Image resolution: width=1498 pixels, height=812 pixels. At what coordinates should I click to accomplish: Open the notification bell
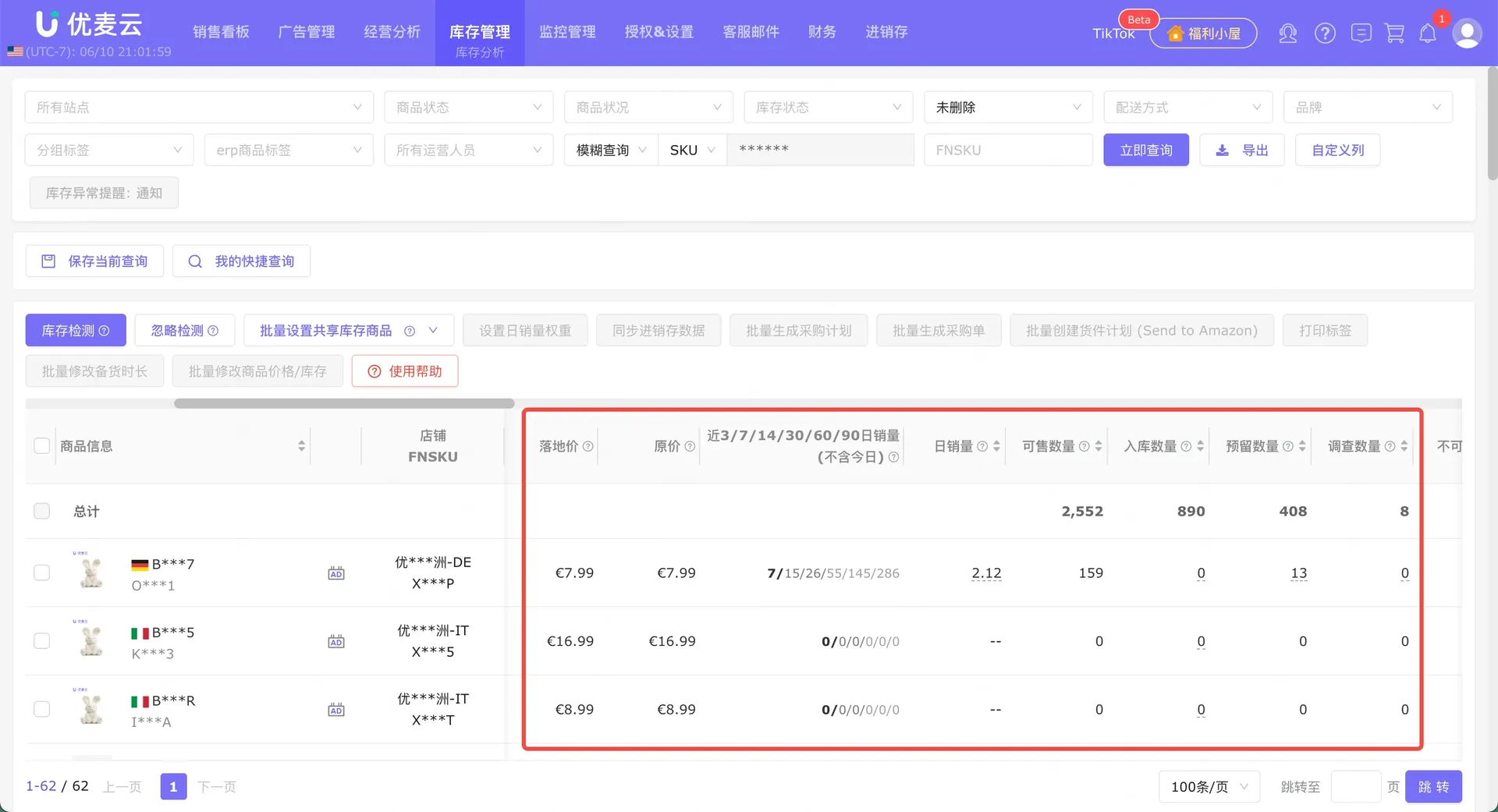point(1428,34)
